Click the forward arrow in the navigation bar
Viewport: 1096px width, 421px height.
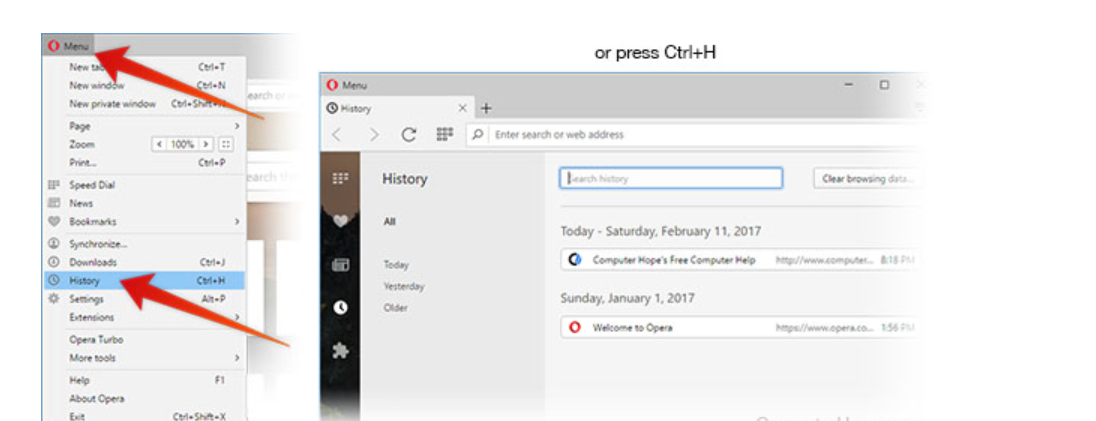coord(373,135)
